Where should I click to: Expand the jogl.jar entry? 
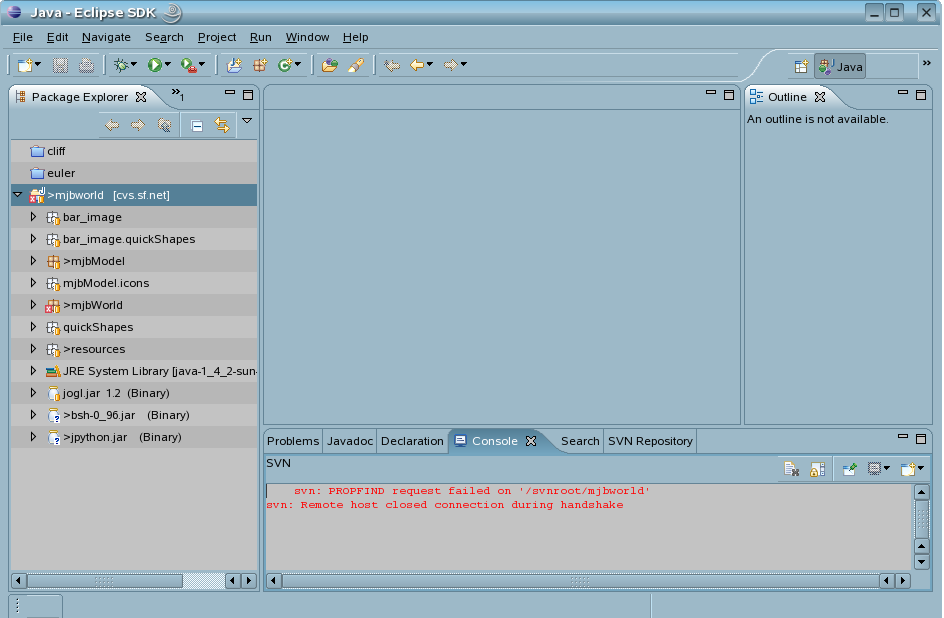(x=33, y=393)
